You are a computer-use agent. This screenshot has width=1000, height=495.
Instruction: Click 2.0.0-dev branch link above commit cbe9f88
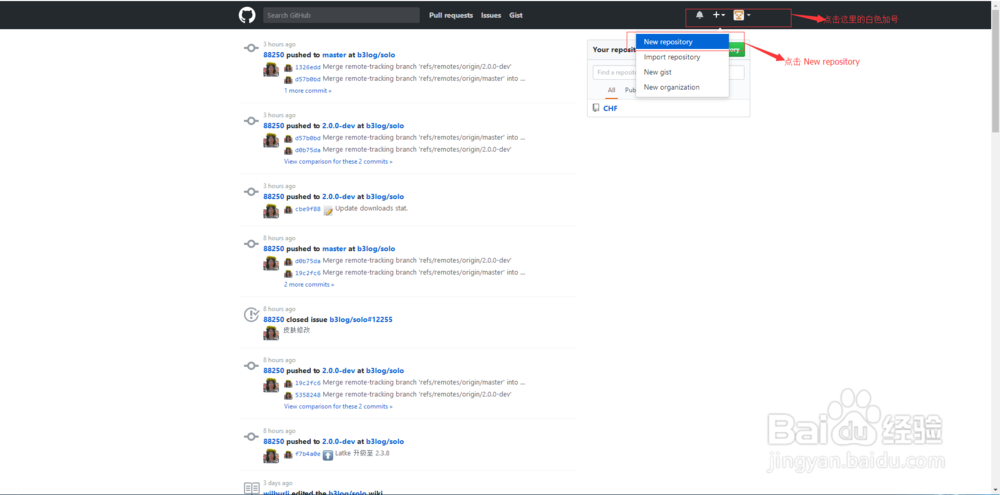pos(339,197)
